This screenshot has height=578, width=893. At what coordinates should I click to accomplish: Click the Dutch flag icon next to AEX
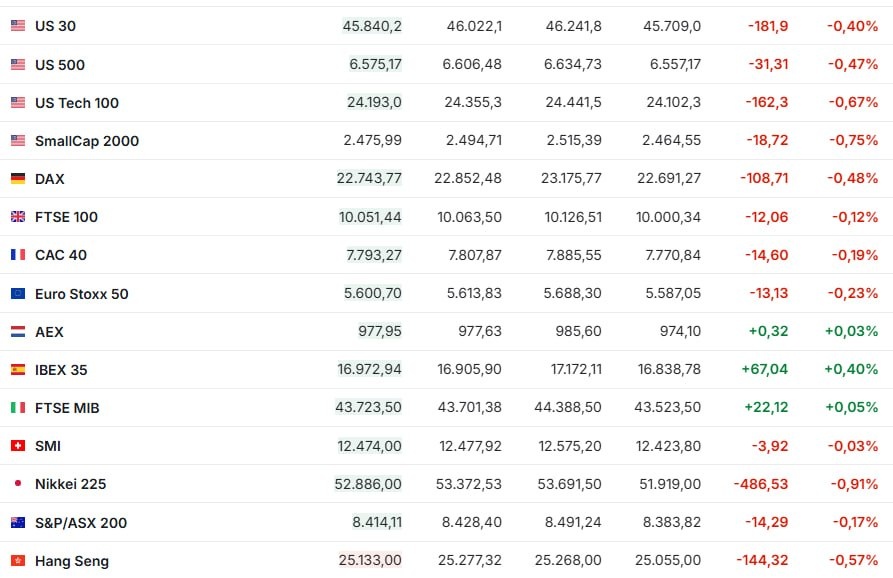(18, 332)
